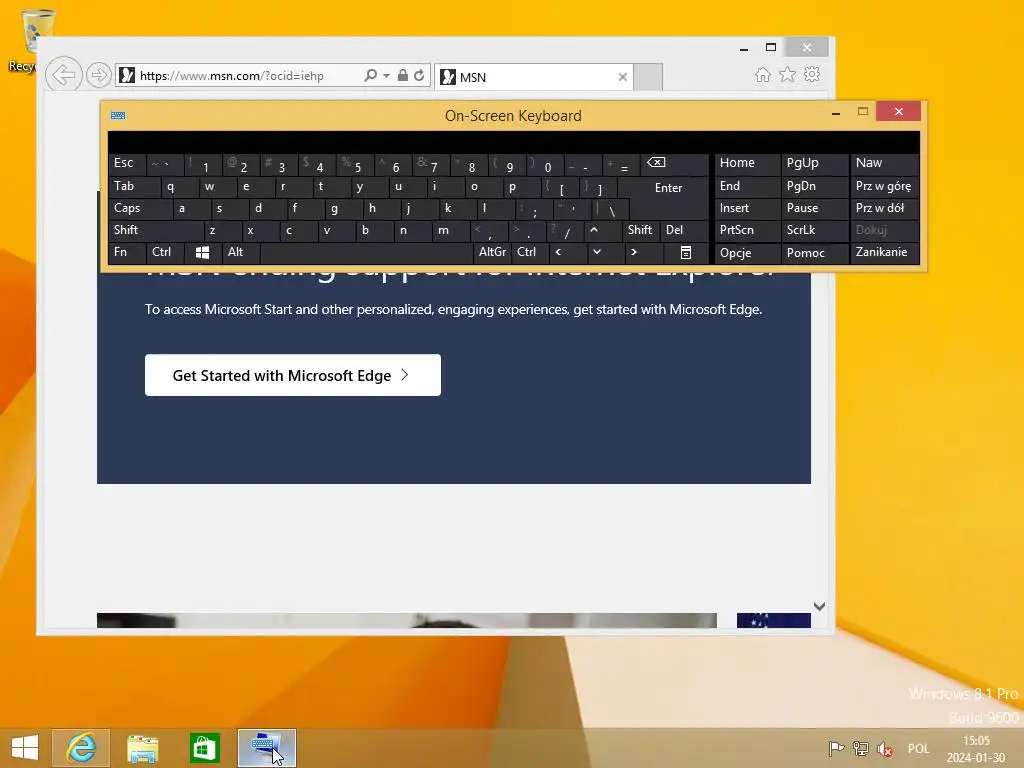
Task: Click the On-Screen Keyboard taskbar icon
Action: (x=266, y=748)
